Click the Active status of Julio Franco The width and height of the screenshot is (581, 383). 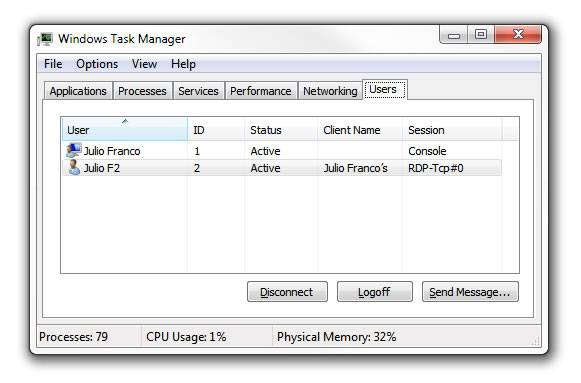click(265, 151)
